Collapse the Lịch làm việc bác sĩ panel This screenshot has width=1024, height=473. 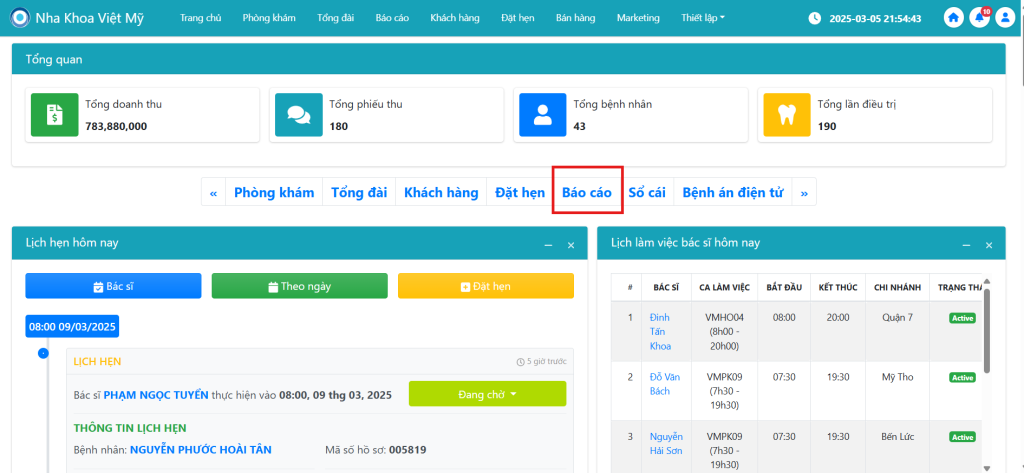coord(966,245)
